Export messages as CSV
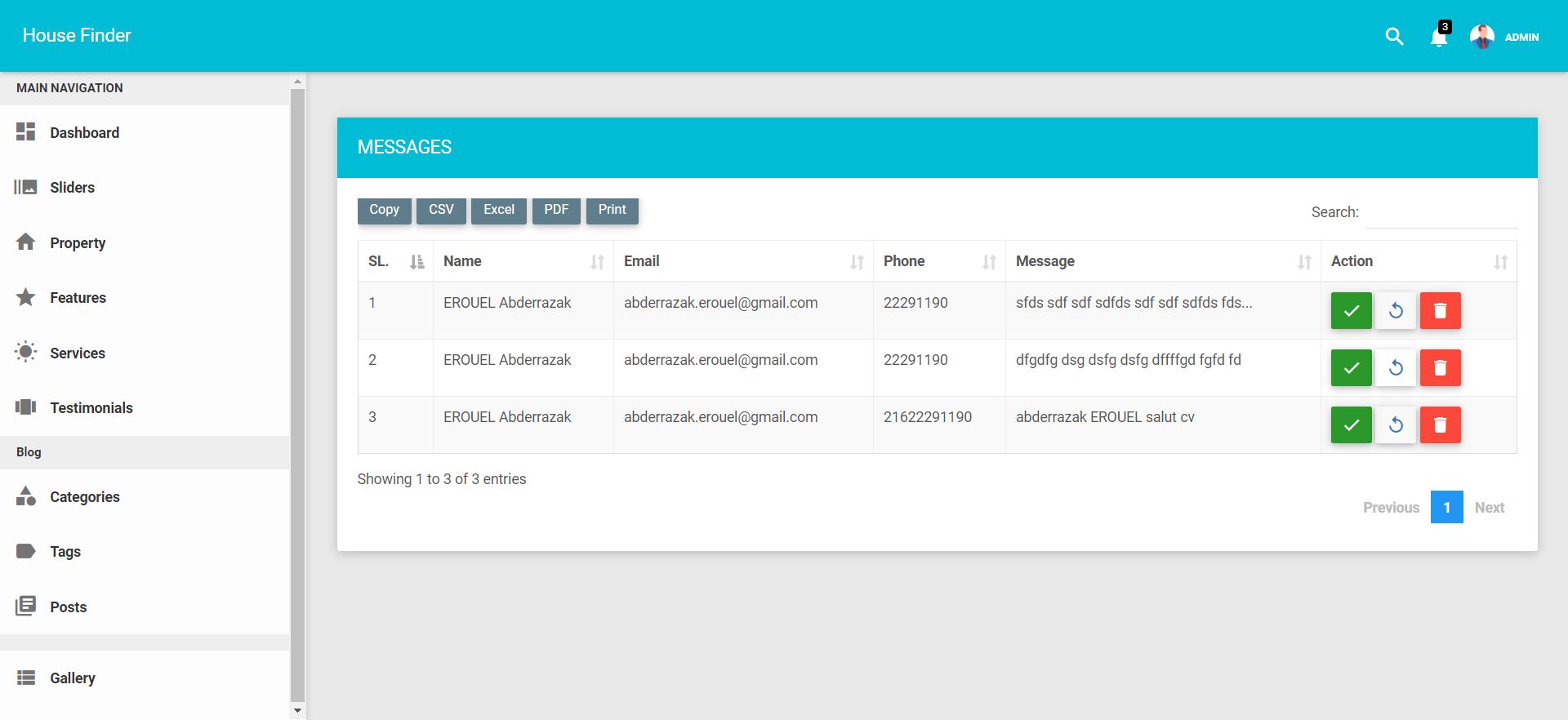Screen dimensions: 1568x720 click(441, 211)
